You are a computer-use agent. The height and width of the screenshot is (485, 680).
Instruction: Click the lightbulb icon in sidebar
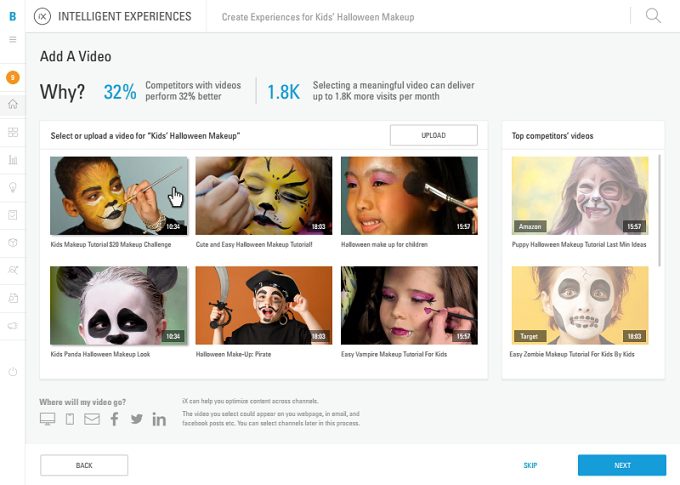(x=13, y=187)
